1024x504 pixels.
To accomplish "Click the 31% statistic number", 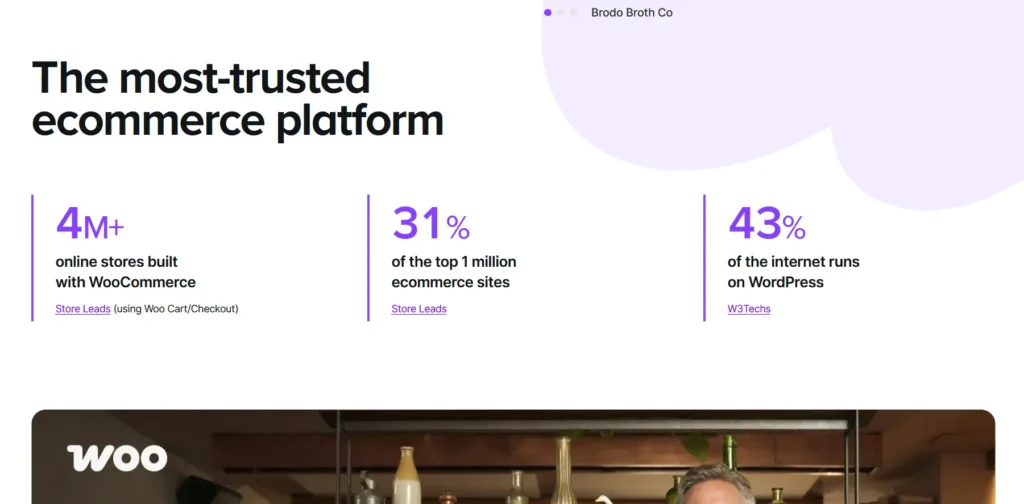I will pyautogui.click(x=430, y=224).
